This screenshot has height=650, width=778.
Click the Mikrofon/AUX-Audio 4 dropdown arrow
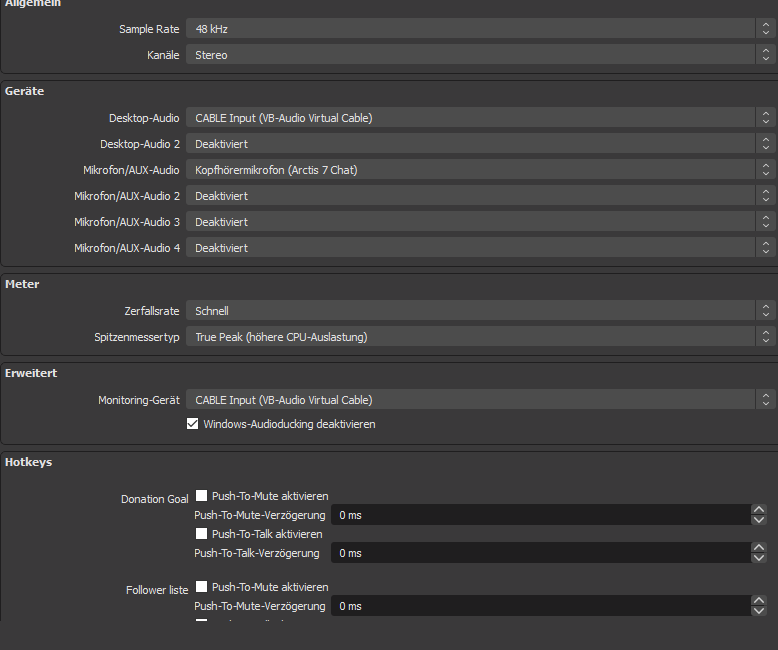(x=765, y=248)
